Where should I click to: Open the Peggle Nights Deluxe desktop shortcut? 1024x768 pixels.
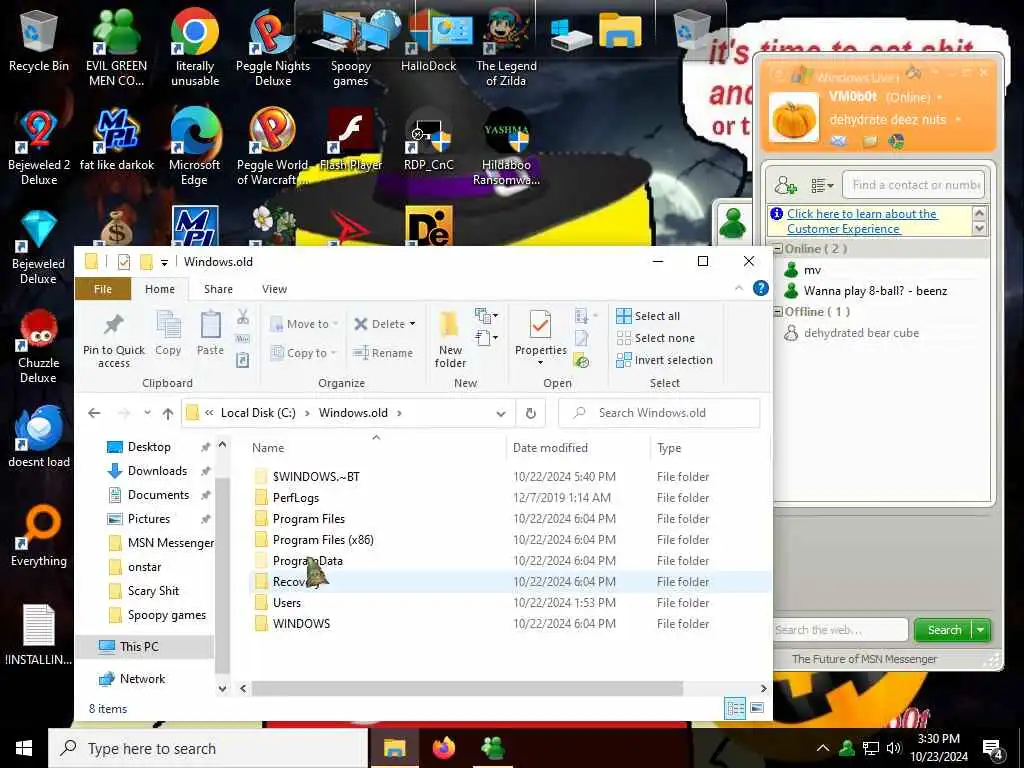pyautogui.click(x=272, y=48)
